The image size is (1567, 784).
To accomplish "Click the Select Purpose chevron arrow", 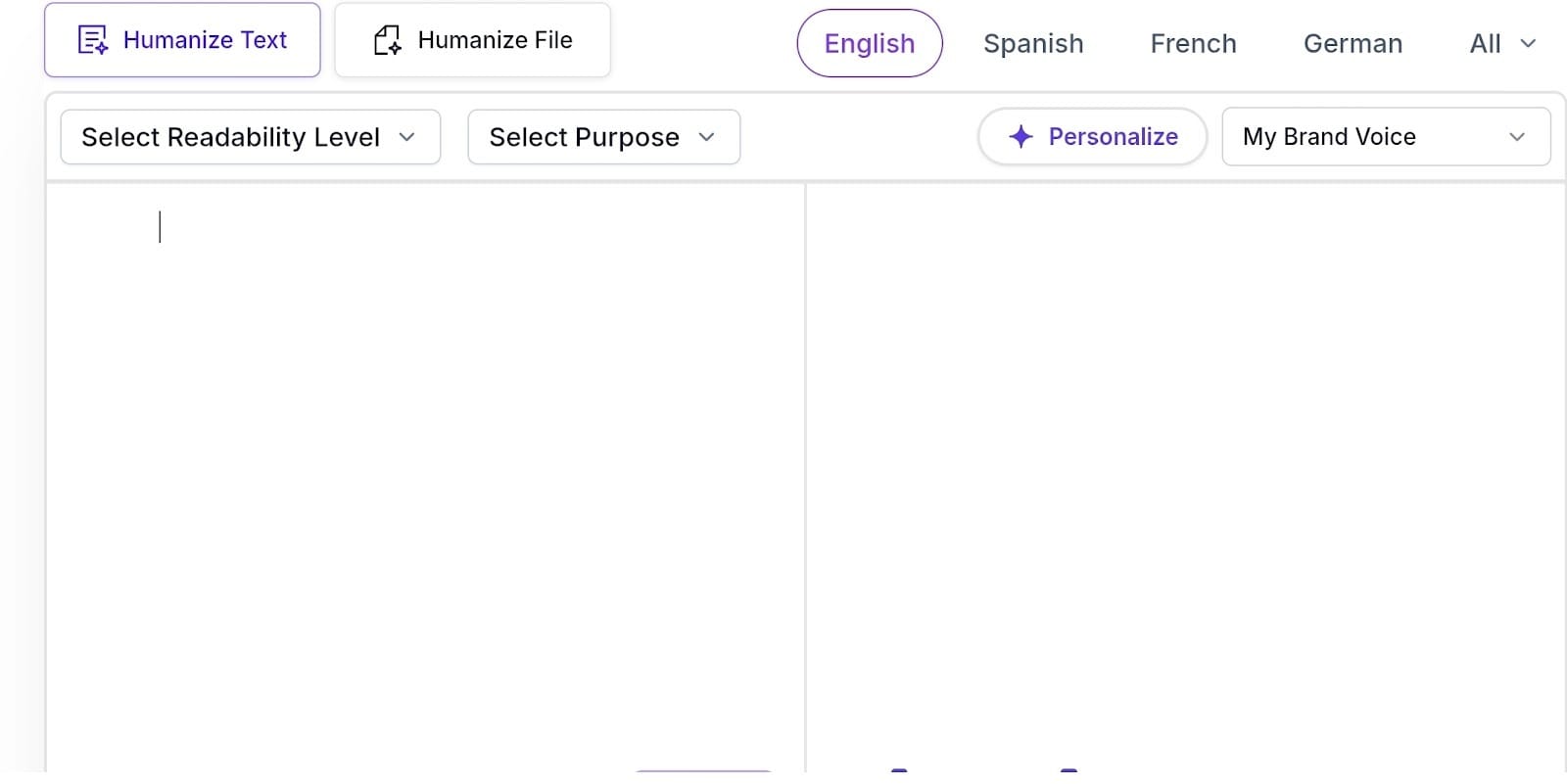I will (707, 137).
